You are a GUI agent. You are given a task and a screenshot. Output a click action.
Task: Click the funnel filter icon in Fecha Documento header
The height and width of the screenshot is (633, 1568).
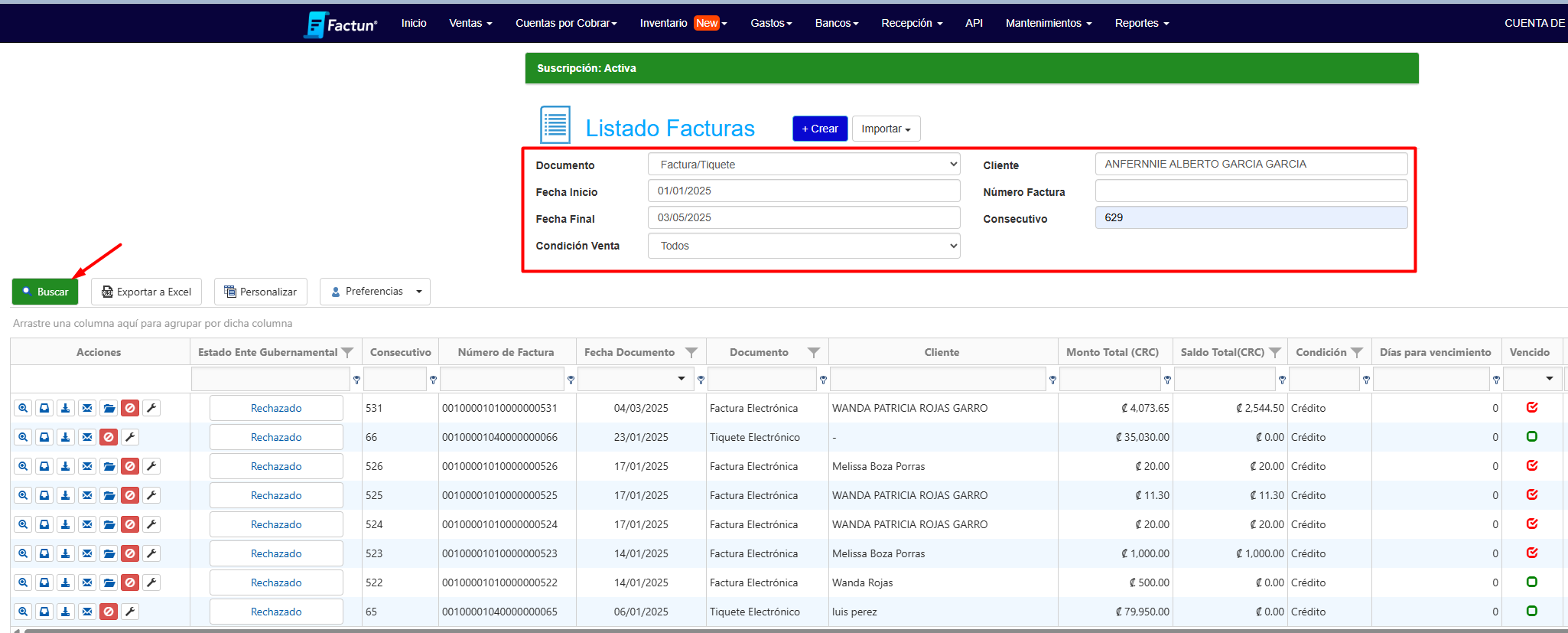tap(691, 352)
